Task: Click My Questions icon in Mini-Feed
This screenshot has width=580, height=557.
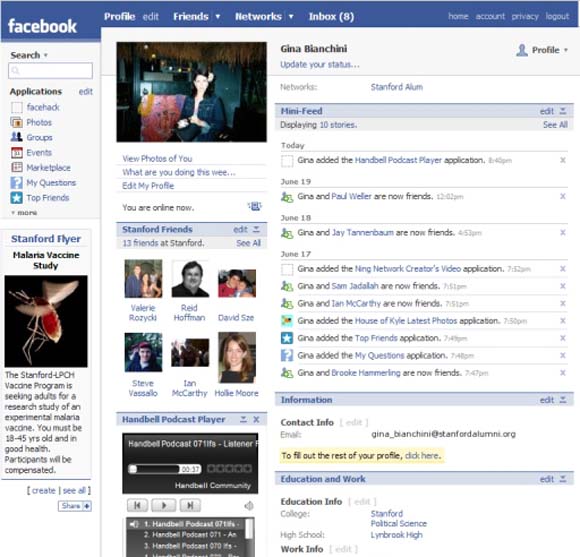Action: tap(287, 355)
